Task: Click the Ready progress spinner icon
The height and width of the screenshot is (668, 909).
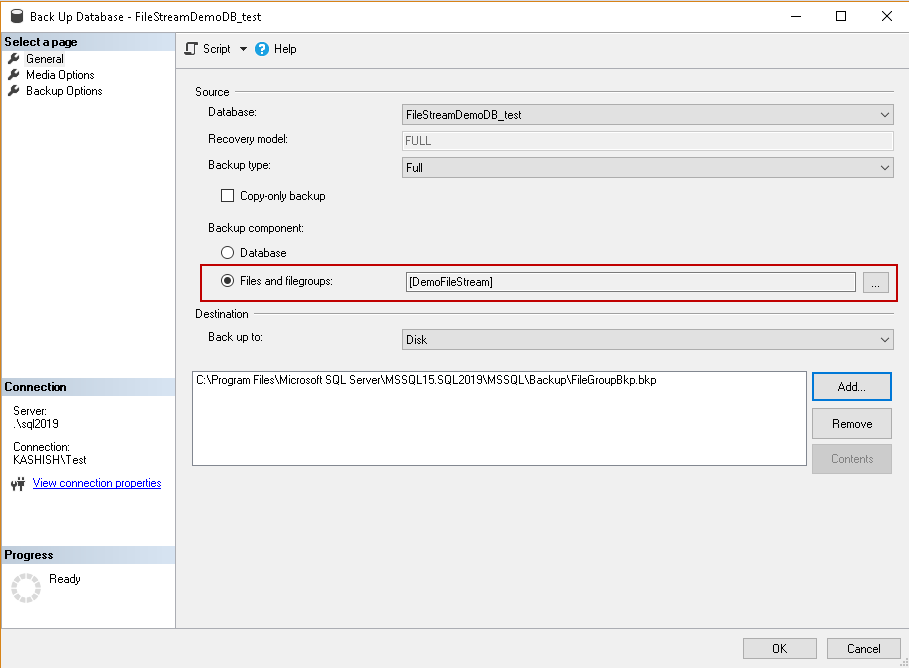Action: click(x=26, y=588)
